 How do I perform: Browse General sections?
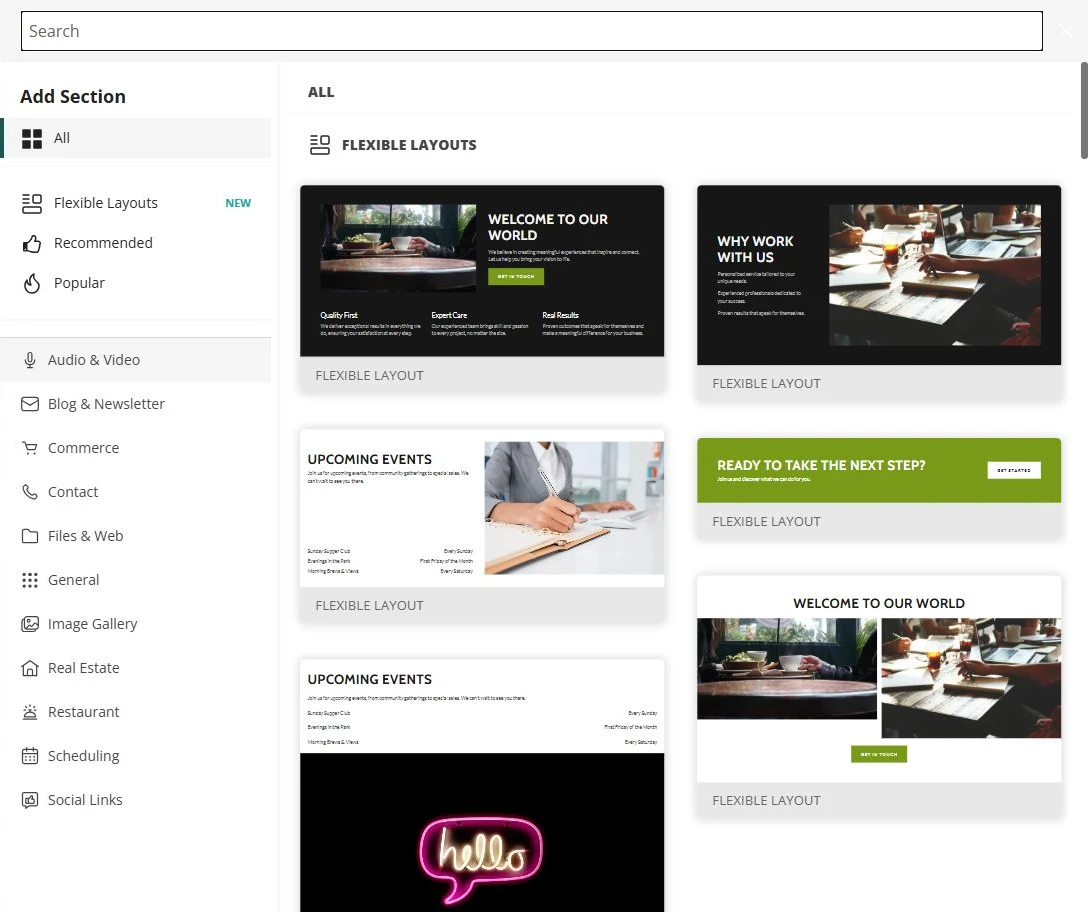click(136, 580)
